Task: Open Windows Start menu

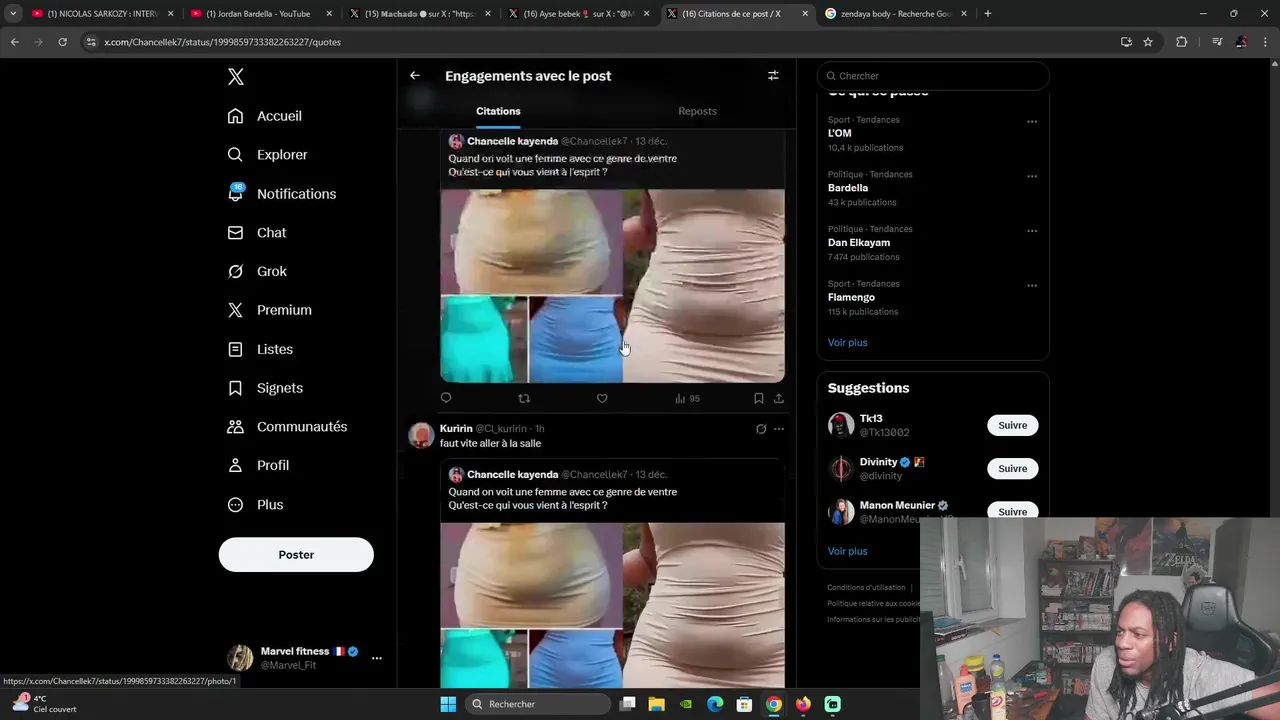Action: pos(448,704)
